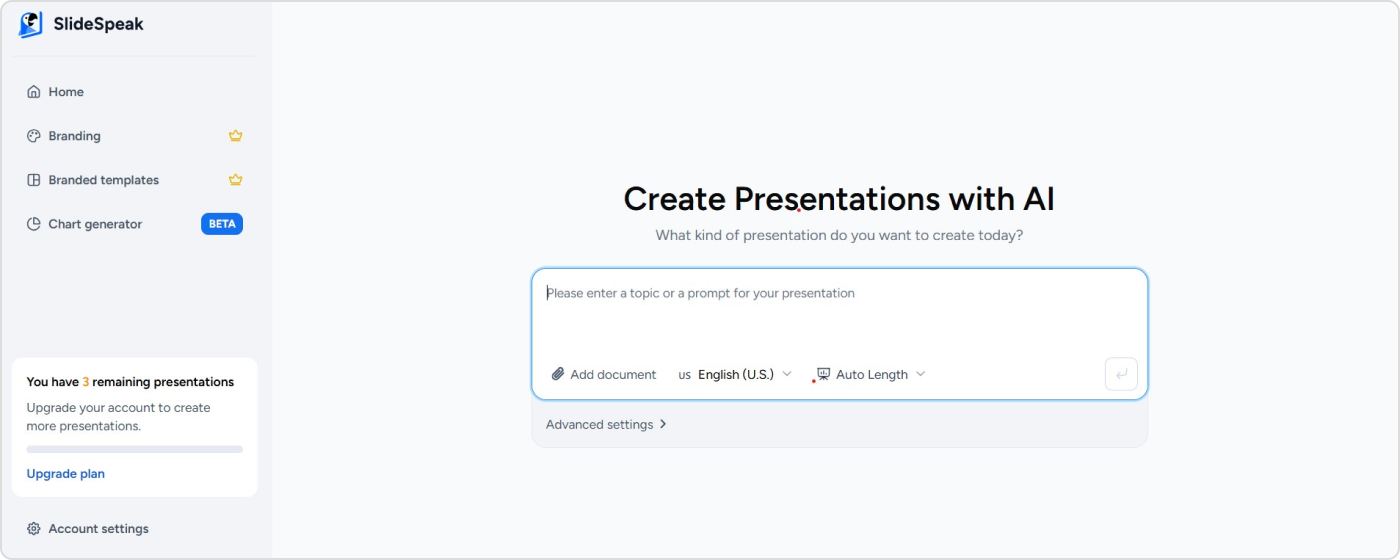Expand Advanced settings
This screenshot has height=560, width=1400.
tap(606, 424)
